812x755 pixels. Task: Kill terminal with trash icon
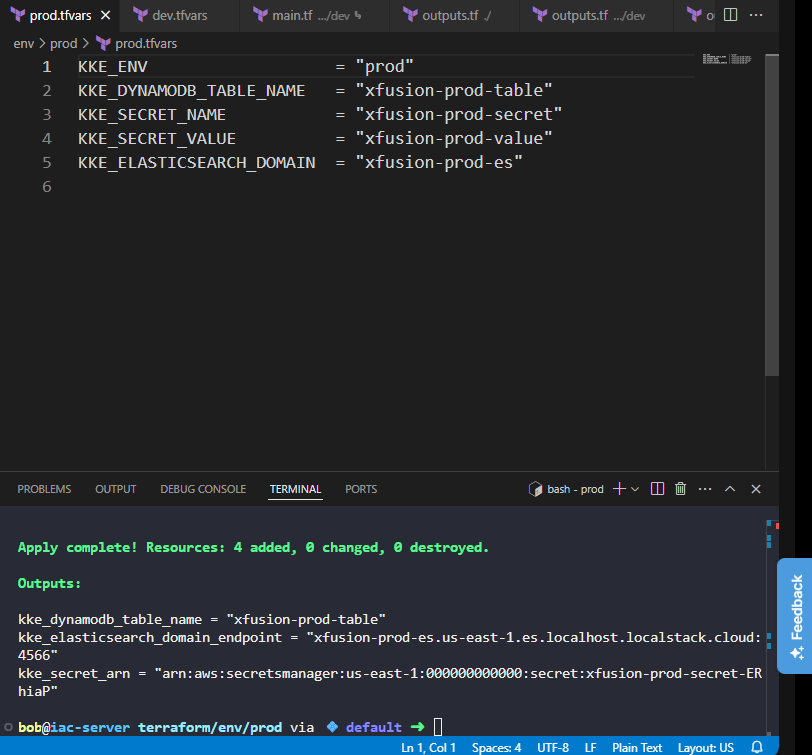(x=680, y=489)
